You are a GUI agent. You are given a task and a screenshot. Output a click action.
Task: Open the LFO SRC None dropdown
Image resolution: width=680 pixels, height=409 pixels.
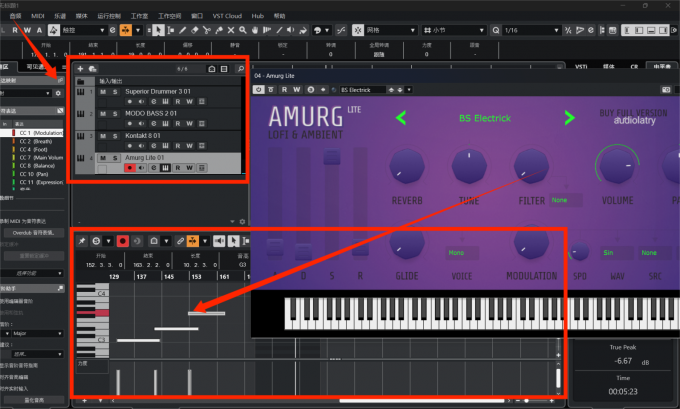coord(654,252)
